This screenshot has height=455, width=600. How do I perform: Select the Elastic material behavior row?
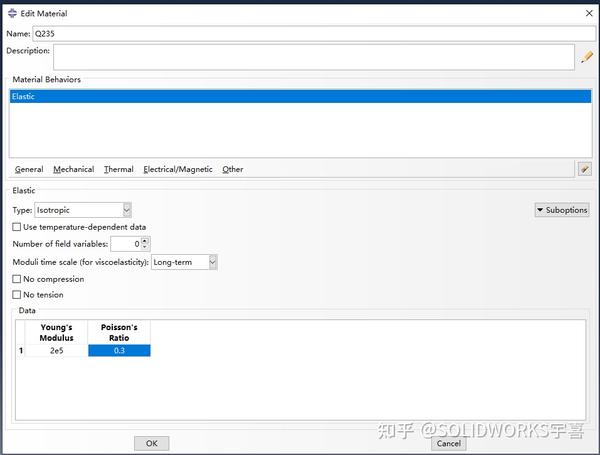pos(300,96)
